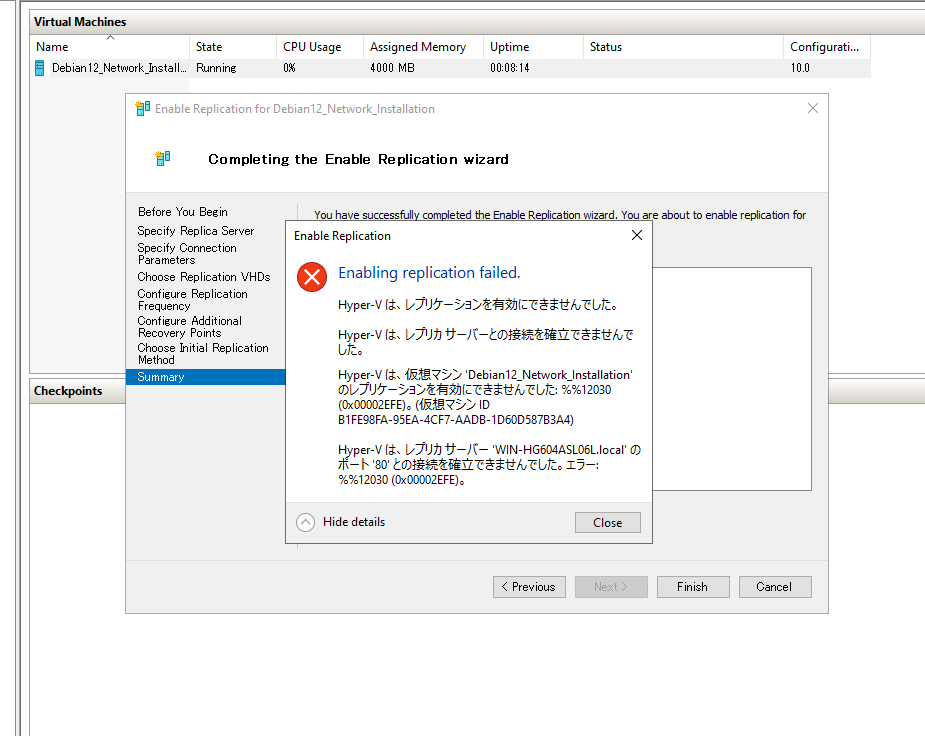Click the Hide details label
The height and width of the screenshot is (736, 925).
coord(354,522)
